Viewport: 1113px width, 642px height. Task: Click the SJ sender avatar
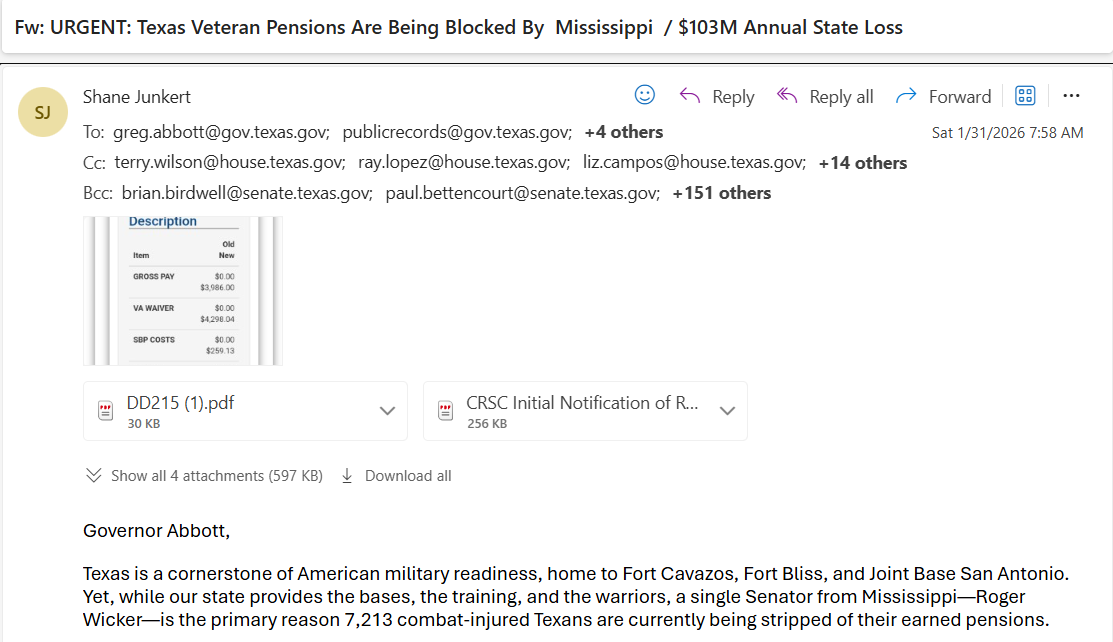tap(43, 112)
